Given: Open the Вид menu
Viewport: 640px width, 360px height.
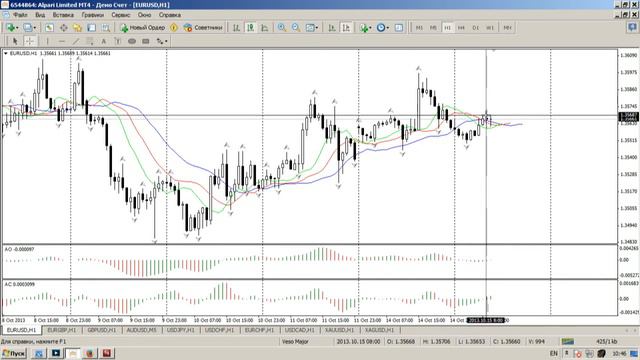Looking at the screenshot, I should coord(40,15).
